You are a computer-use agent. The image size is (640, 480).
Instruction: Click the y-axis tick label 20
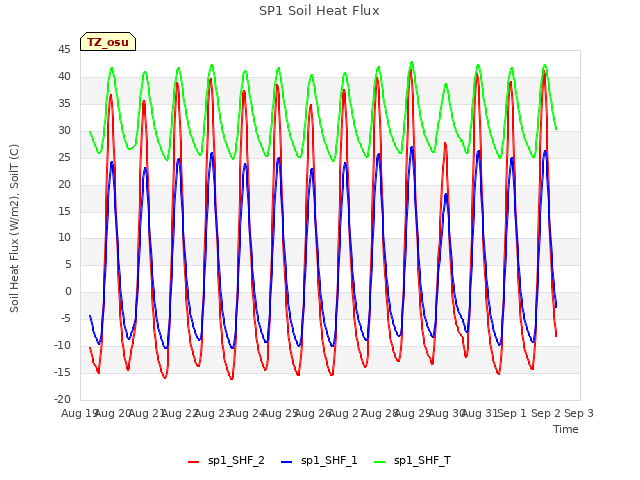tap(64, 184)
